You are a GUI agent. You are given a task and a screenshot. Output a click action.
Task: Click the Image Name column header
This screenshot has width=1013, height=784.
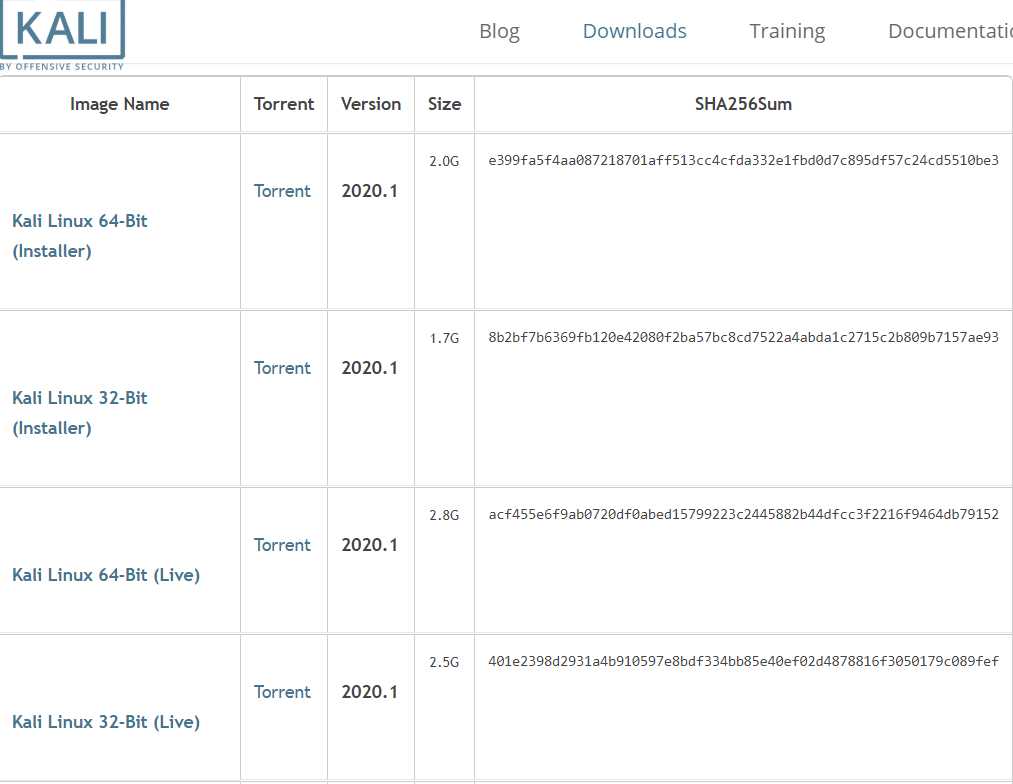[x=120, y=104]
